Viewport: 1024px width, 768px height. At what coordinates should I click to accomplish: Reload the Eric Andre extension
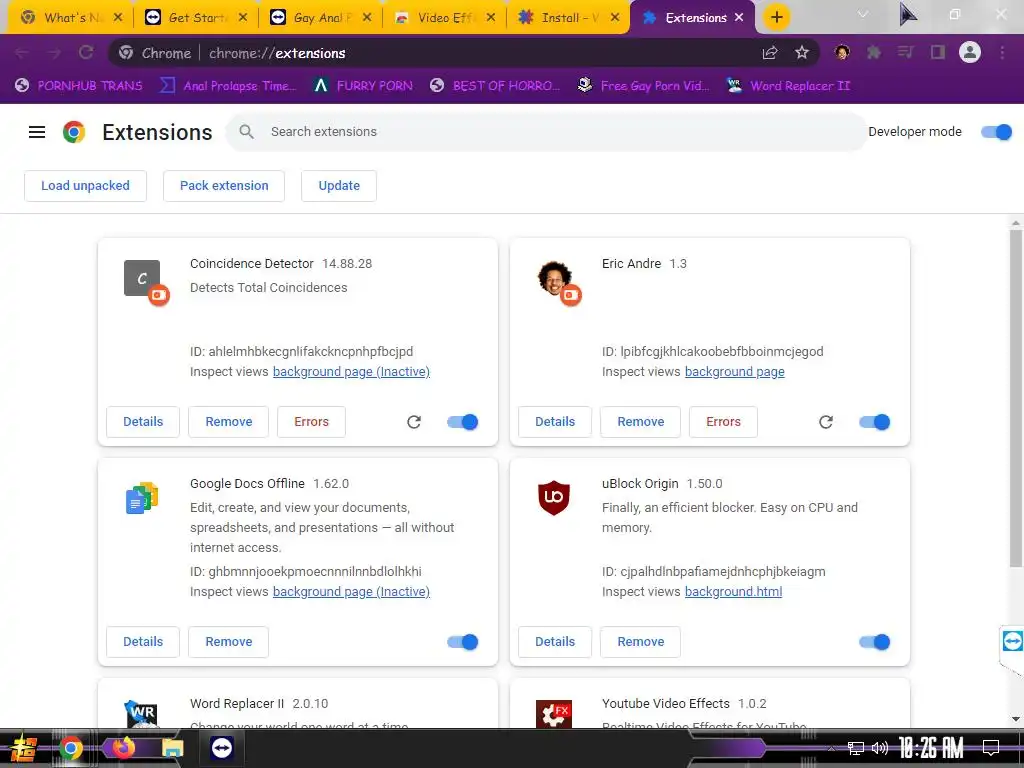tap(826, 422)
